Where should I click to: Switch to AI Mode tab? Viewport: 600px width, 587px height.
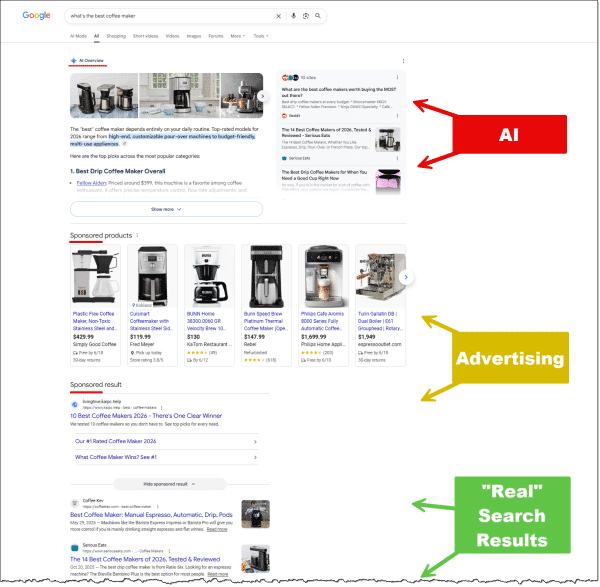click(x=78, y=36)
